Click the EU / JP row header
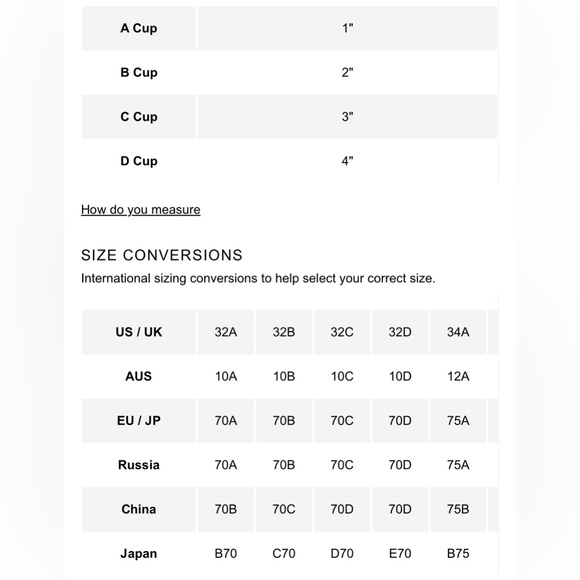Viewport: 580px width, 580px height. [x=139, y=421]
